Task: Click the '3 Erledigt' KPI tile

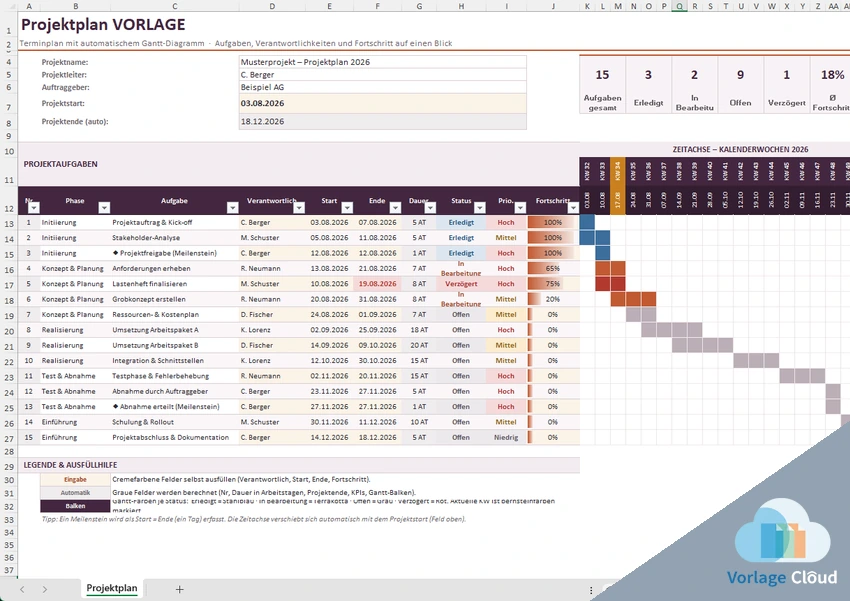Action: click(x=648, y=85)
